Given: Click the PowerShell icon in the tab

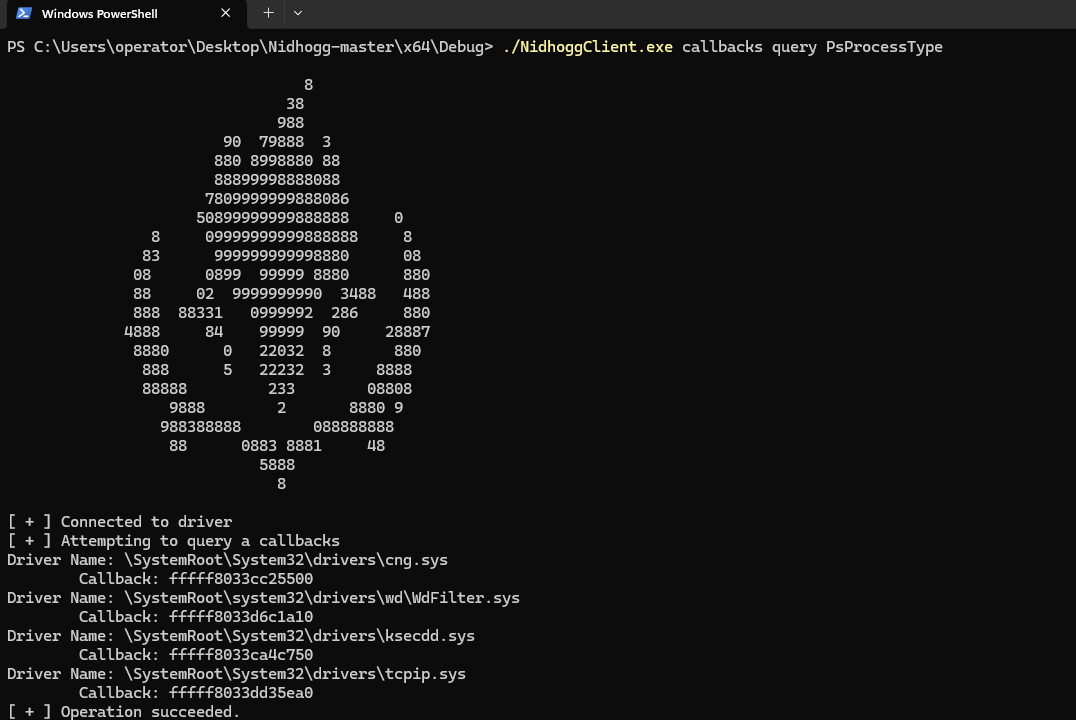Looking at the screenshot, I should pyautogui.click(x=23, y=13).
